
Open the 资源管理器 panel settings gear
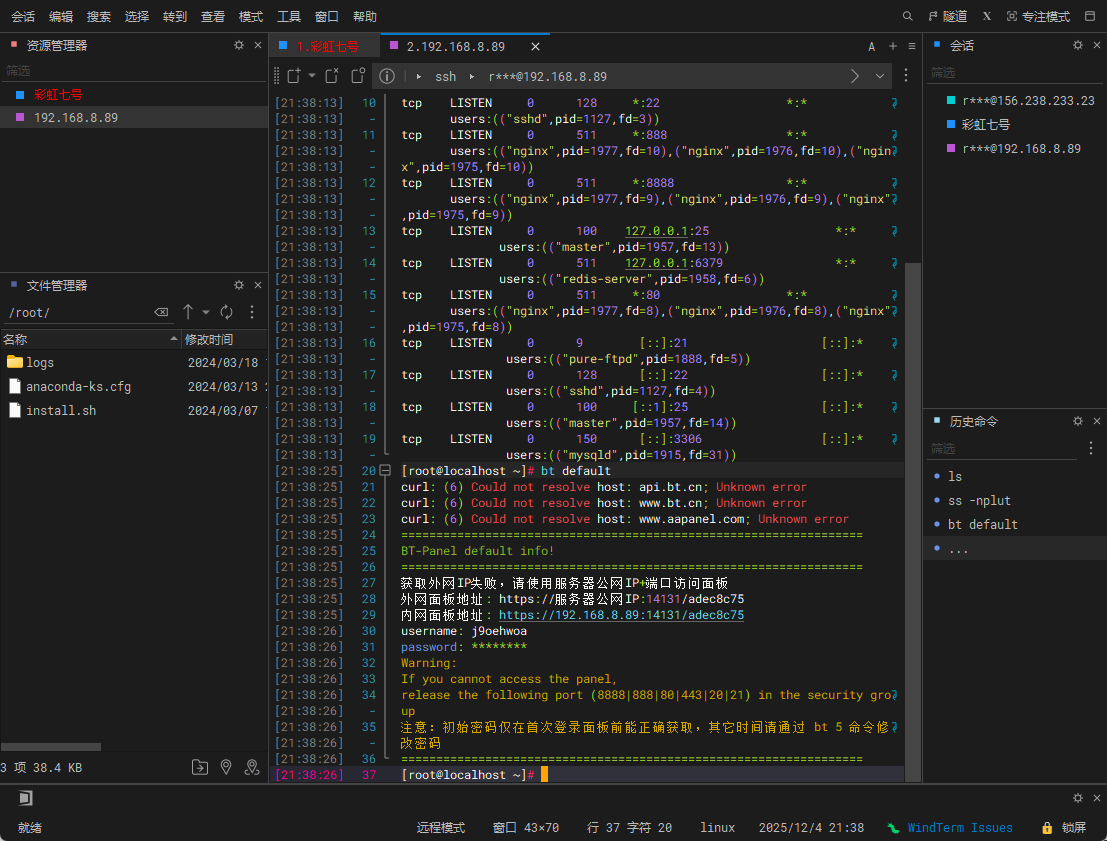(239, 45)
